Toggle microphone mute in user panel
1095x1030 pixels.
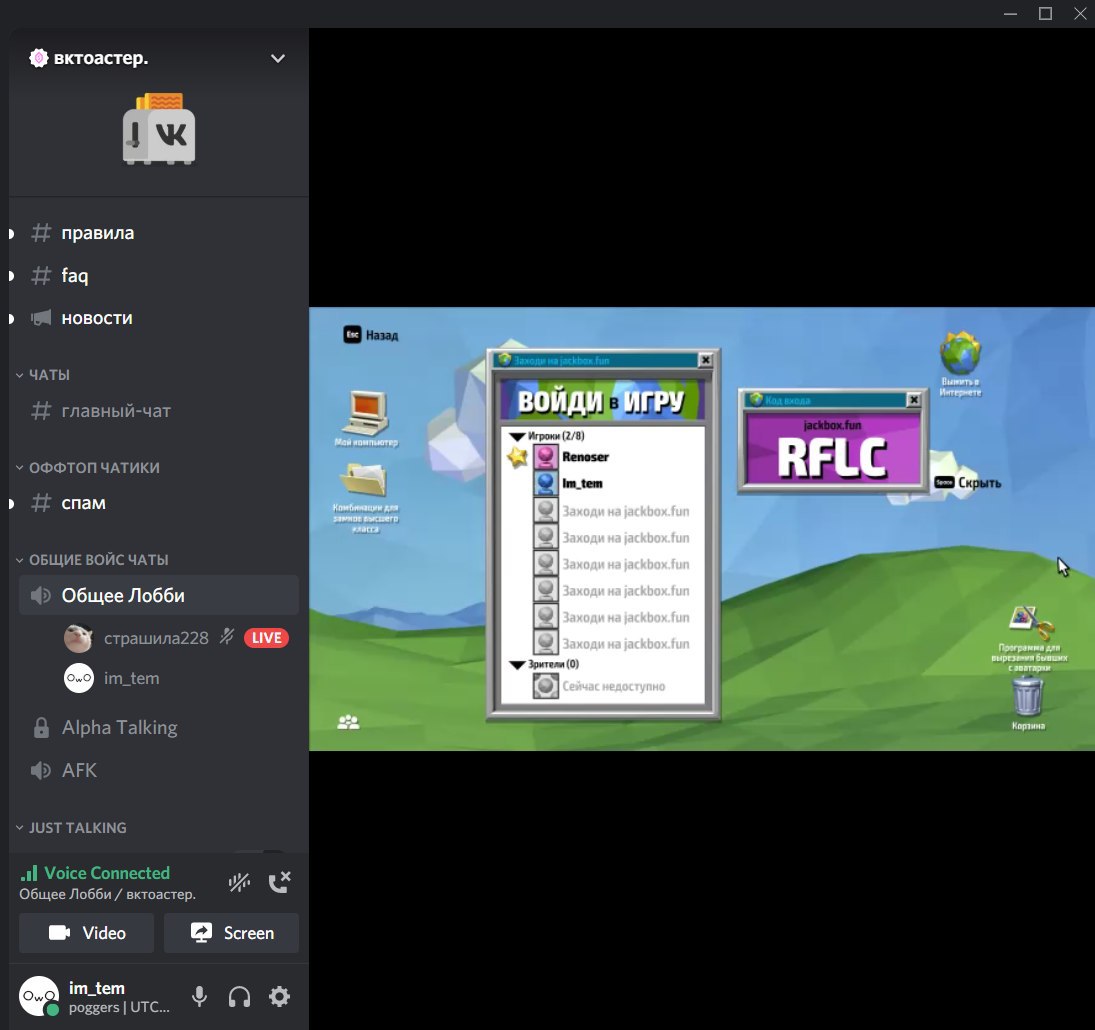pos(199,996)
